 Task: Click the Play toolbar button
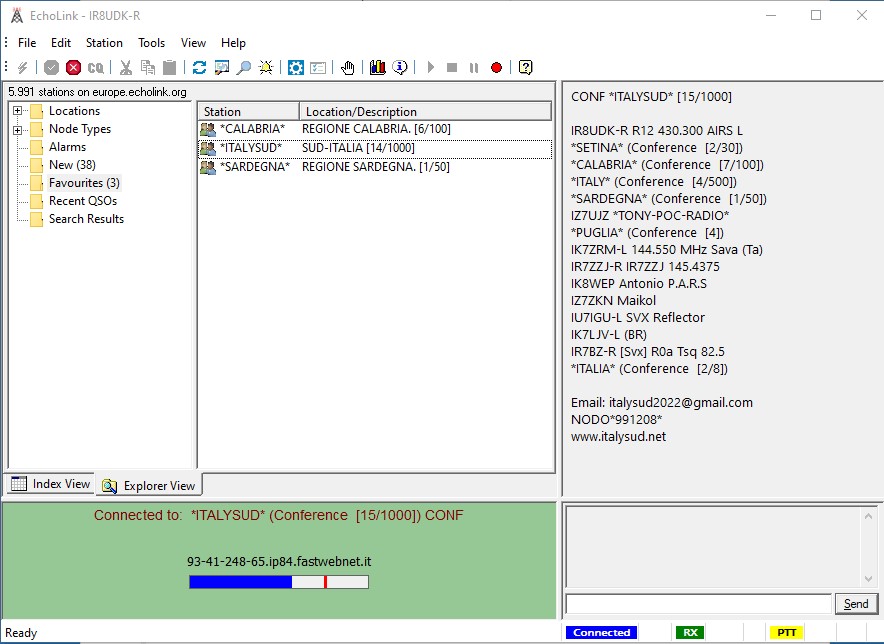tap(431, 68)
